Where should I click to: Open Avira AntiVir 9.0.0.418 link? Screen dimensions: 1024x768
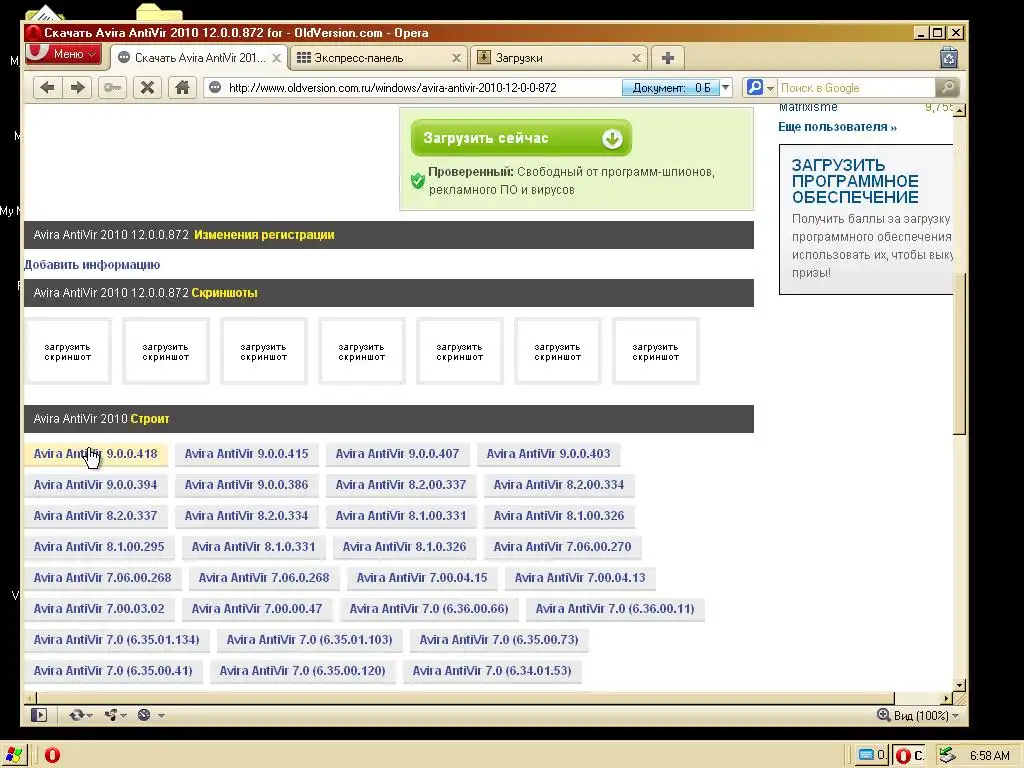tap(95, 454)
